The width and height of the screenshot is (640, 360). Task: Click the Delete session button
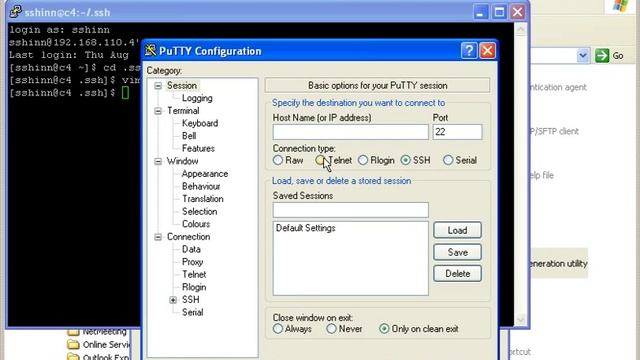tap(457, 273)
